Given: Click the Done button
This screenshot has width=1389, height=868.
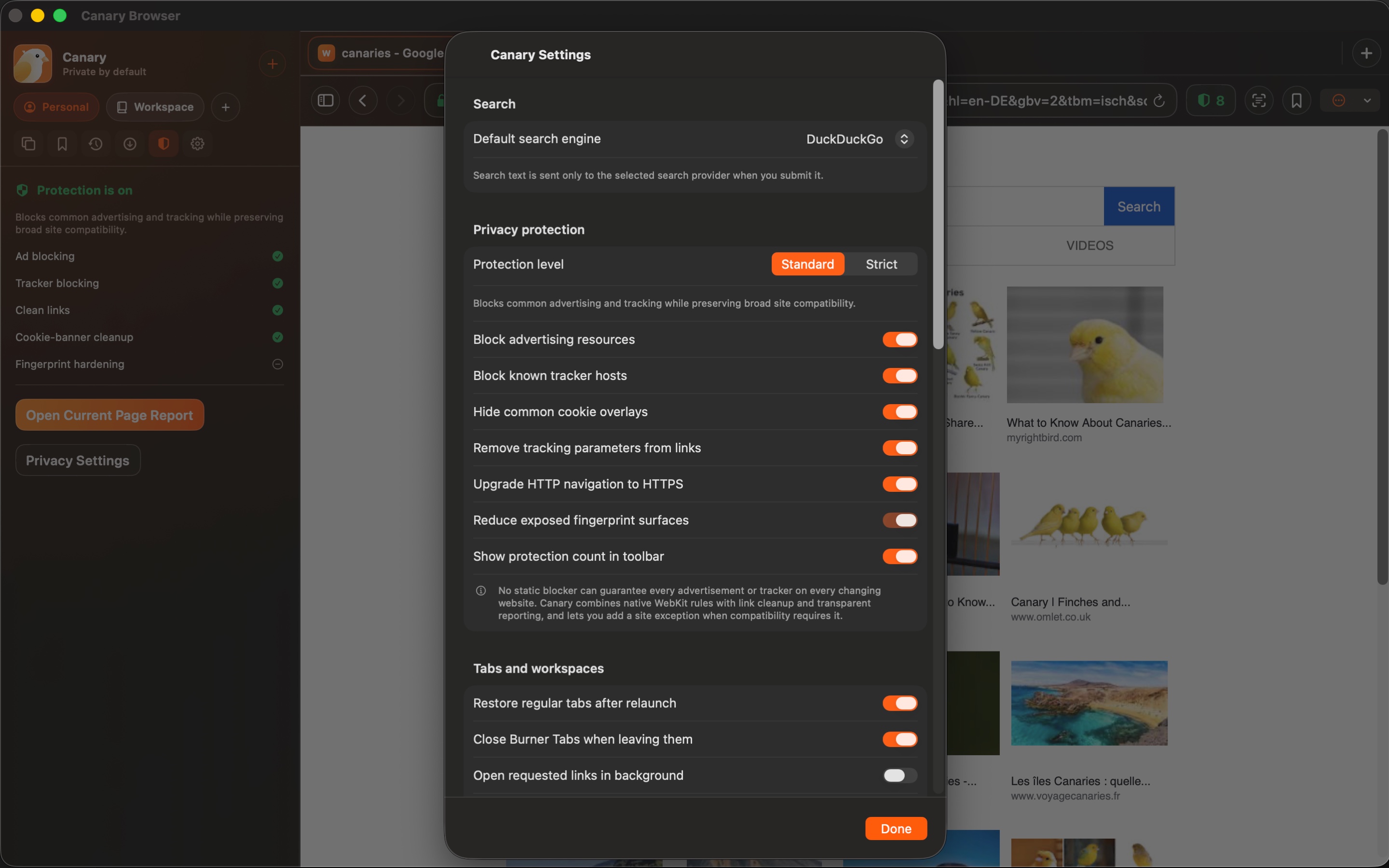Looking at the screenshot, I should click(896, 828).
